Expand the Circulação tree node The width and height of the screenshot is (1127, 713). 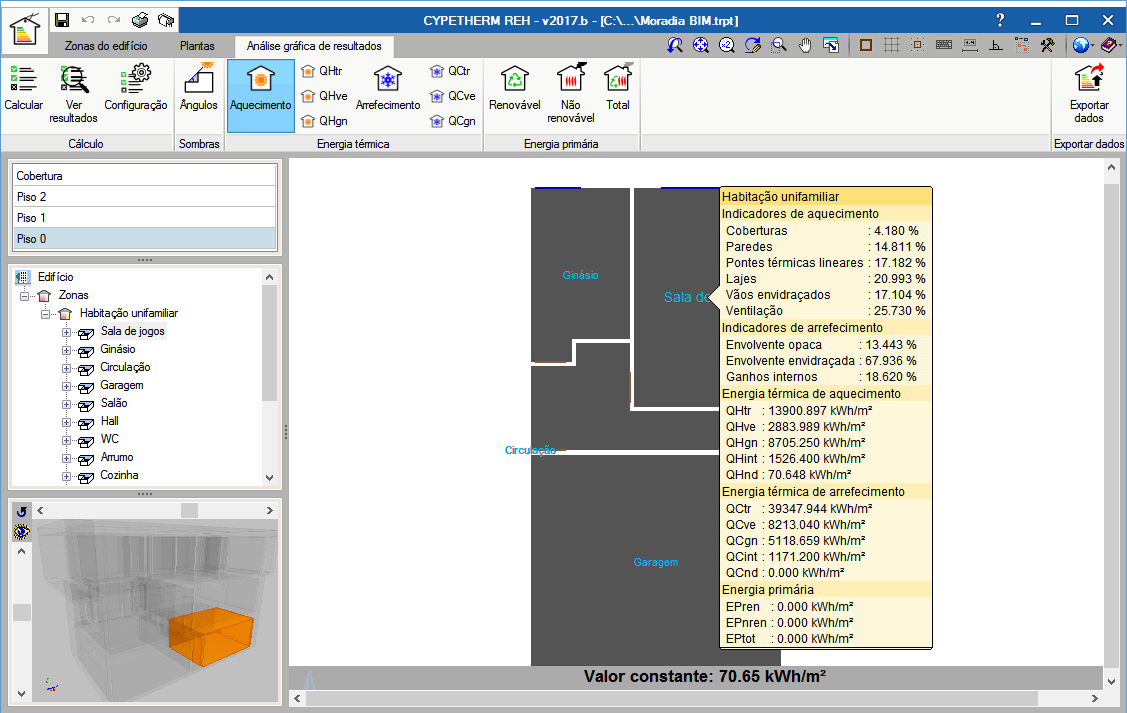[66, 368]
